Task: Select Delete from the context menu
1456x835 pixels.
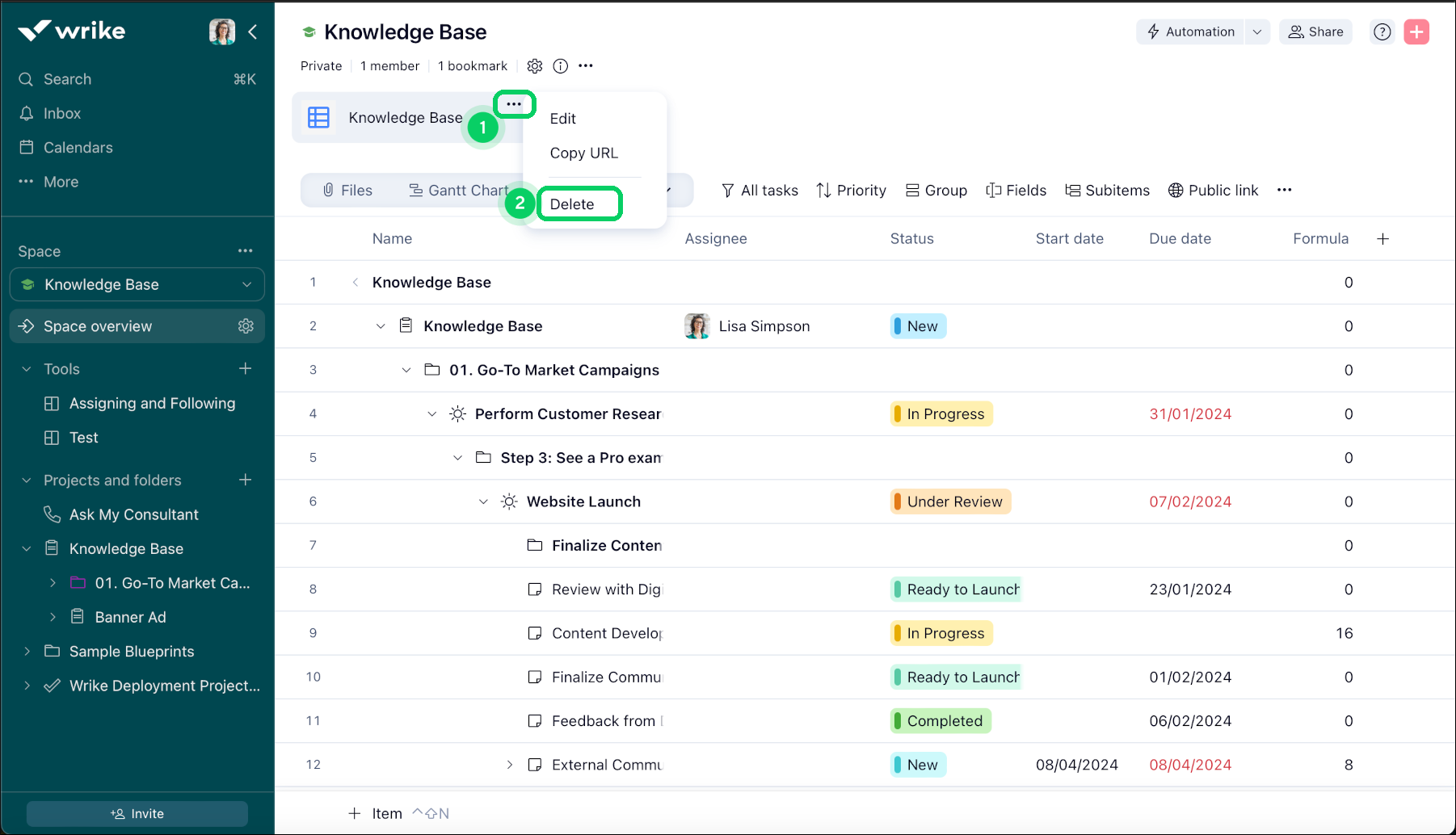Action: (x=572, y=204)
